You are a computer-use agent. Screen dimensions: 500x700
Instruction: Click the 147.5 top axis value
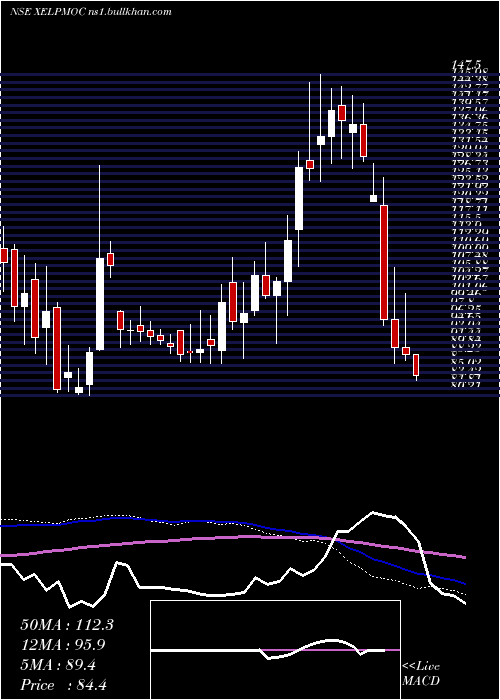tap(468, 67)
